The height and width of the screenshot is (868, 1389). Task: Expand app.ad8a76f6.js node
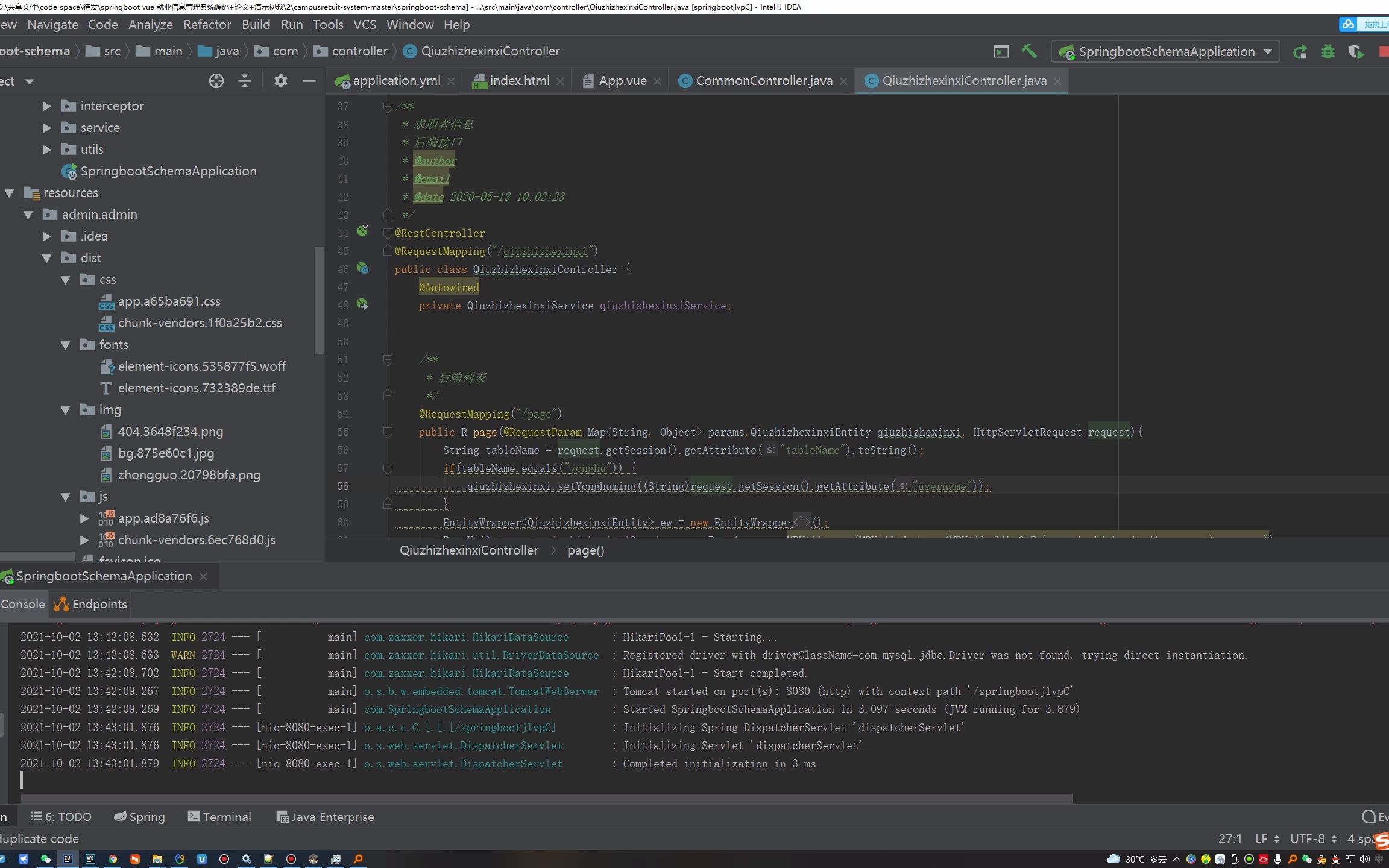click(x=84, y=518)
